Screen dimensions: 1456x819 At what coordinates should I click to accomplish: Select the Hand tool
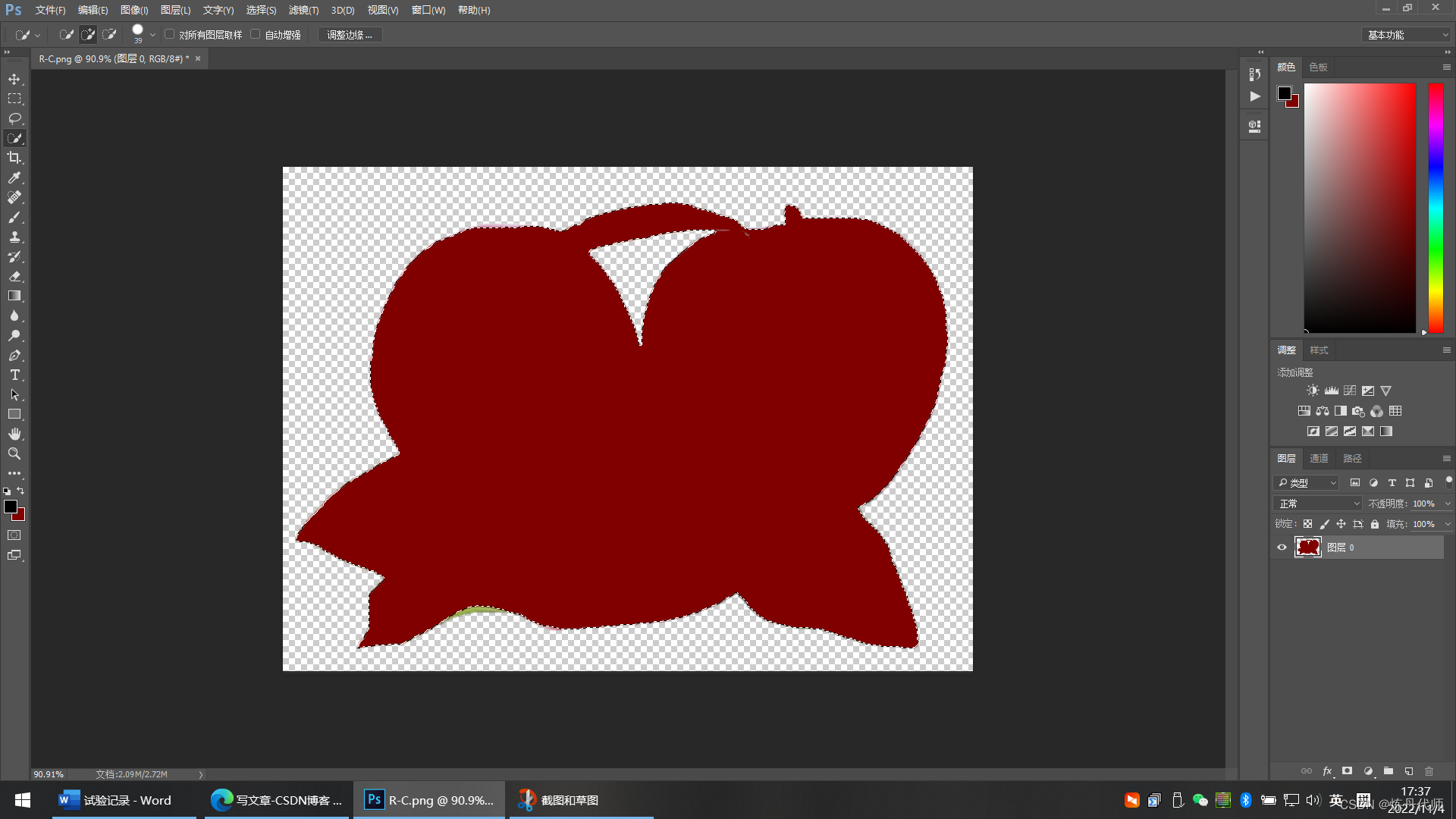pos(14,434)
